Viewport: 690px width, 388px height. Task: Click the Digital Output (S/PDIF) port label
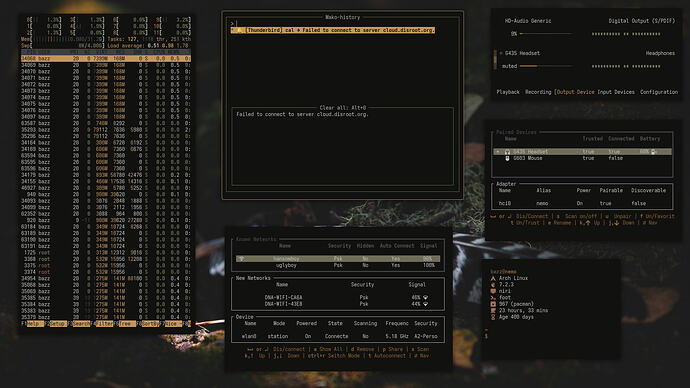[642, 21]
